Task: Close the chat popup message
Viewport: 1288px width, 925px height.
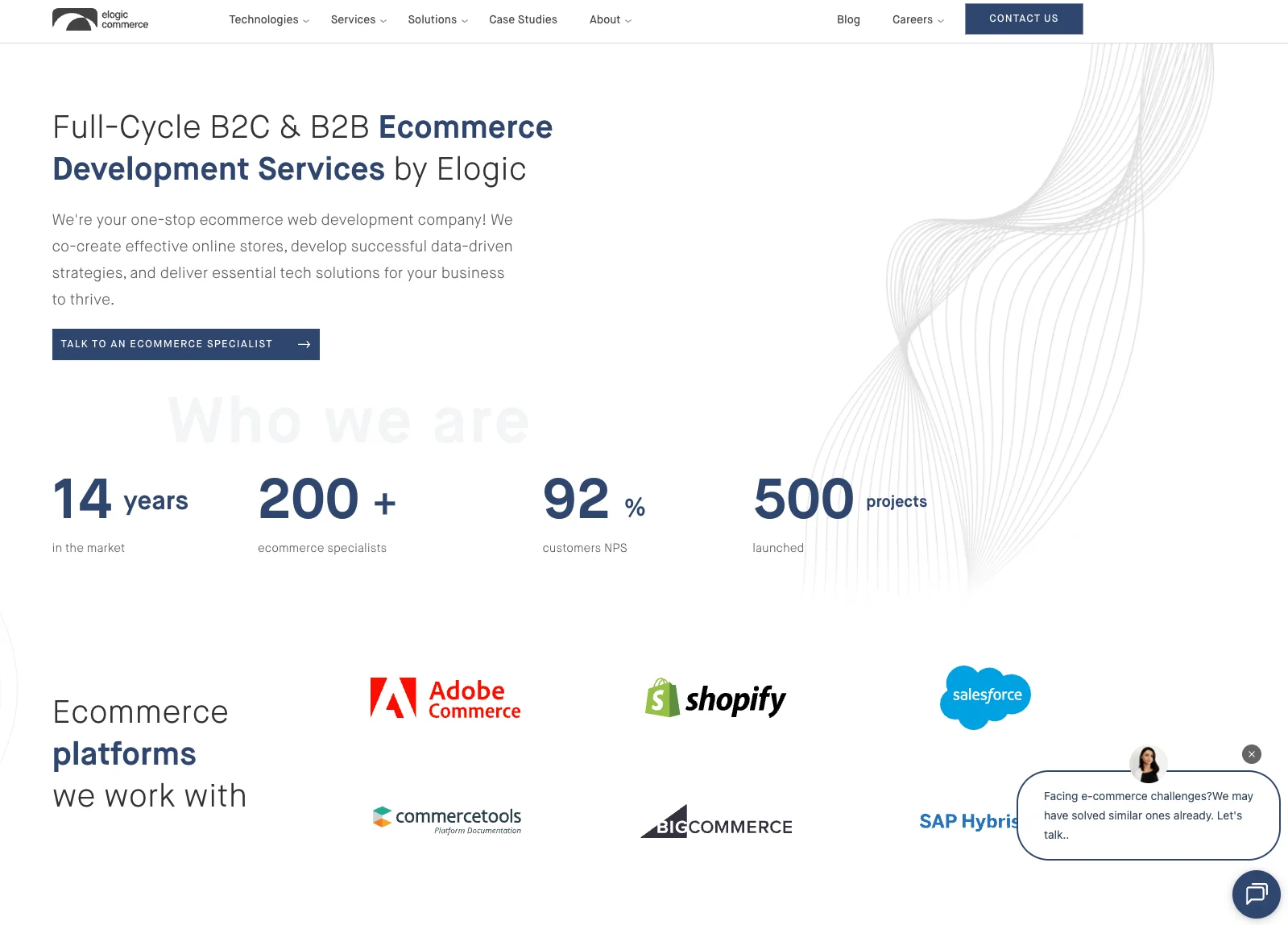Action: (1251, 754)
